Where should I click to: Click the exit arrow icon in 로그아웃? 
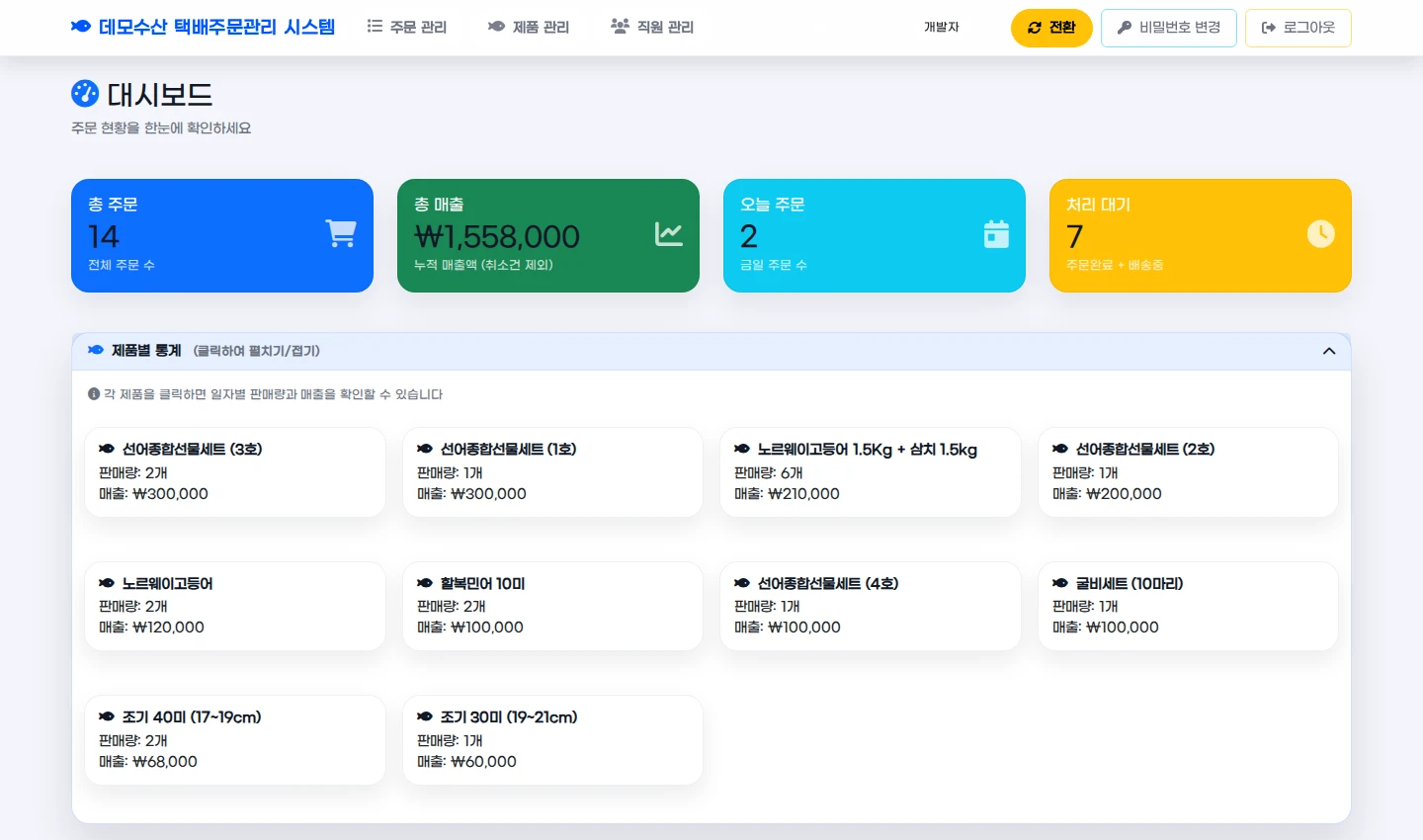click(1269, 28)
